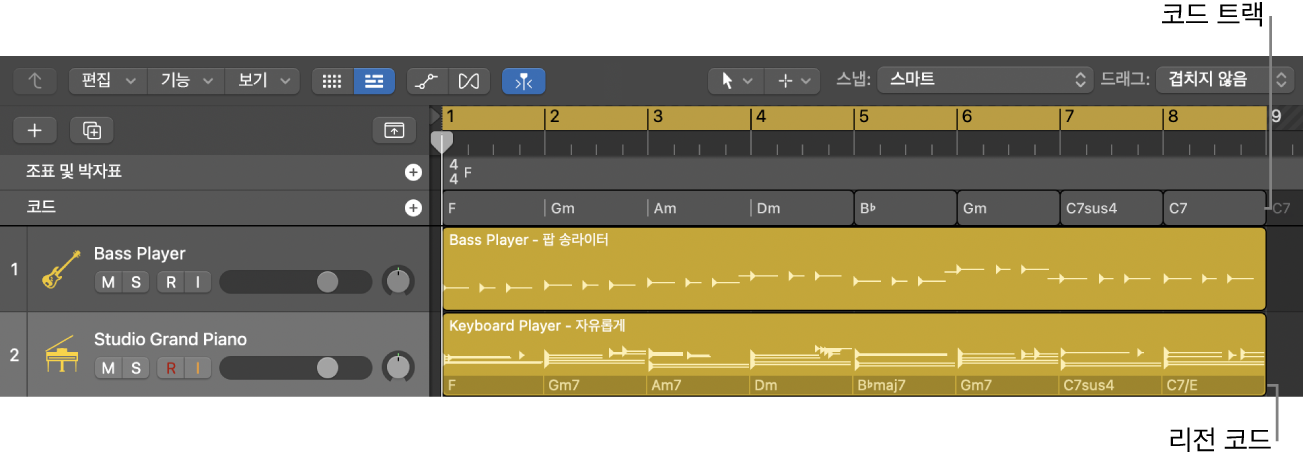Open the 드래그 겹치지 않음 dropdown

(x=1225, y=80)
